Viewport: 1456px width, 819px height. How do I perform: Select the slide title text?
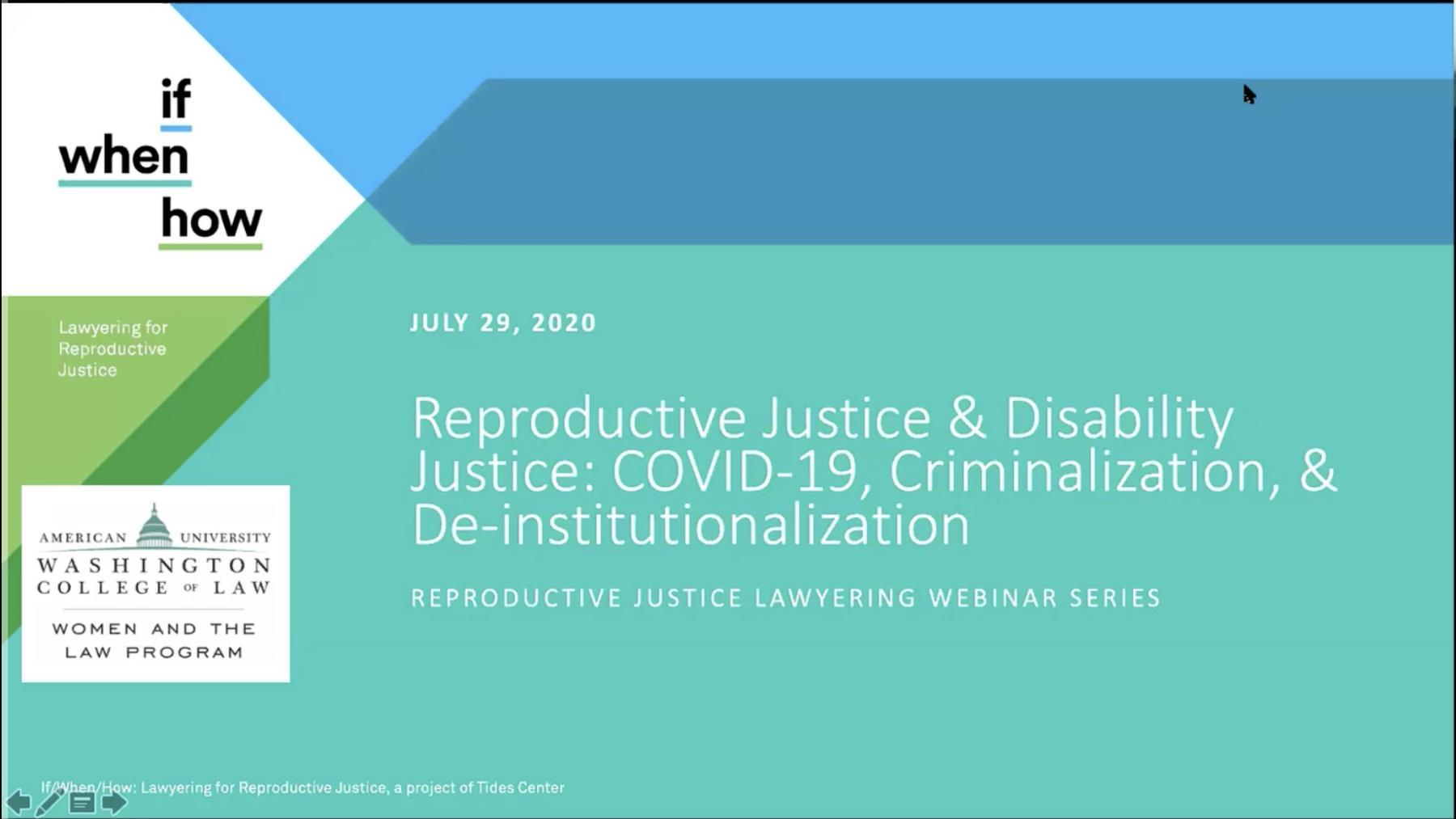[849, 469]
